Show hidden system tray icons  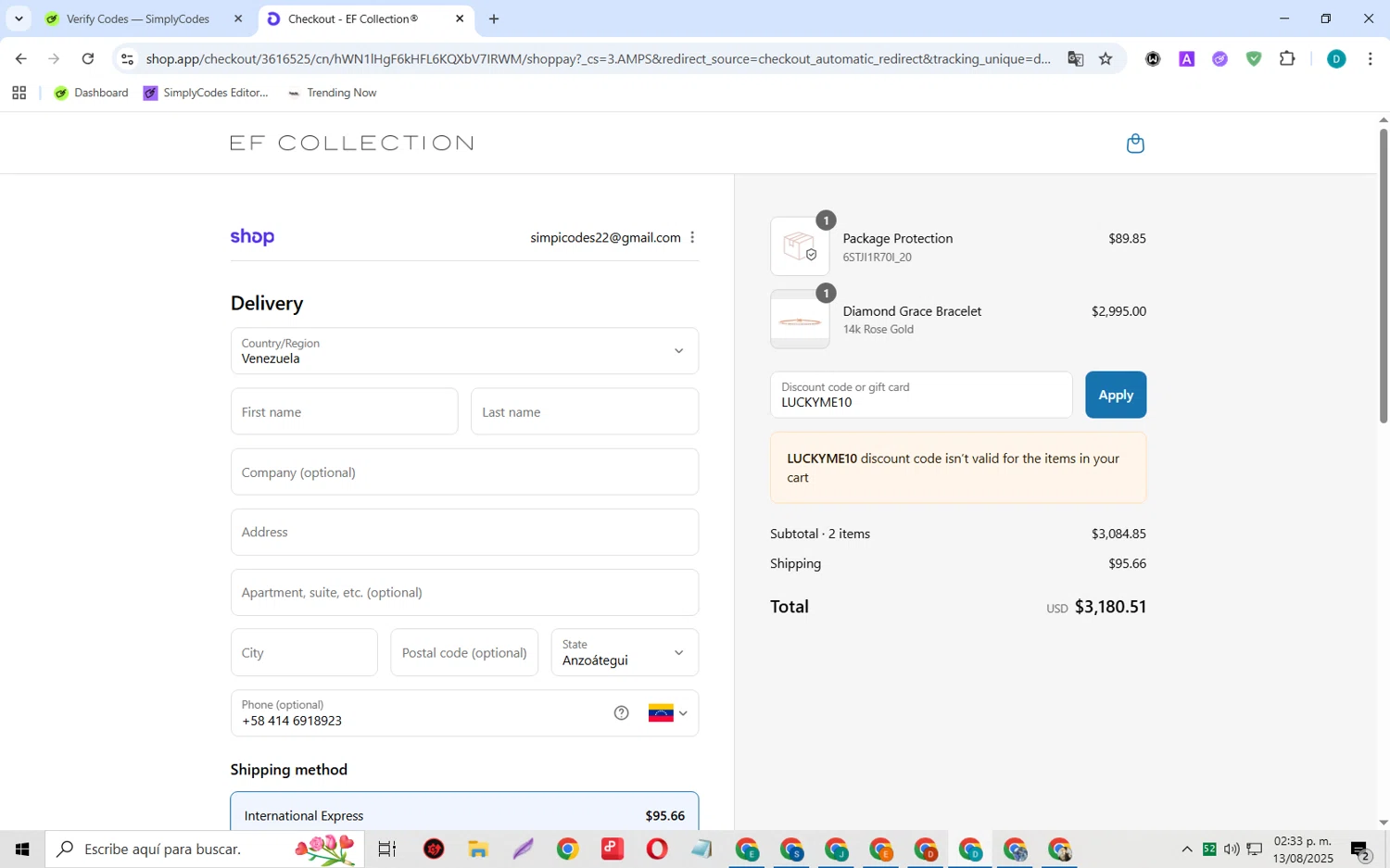pos(1187,849)
